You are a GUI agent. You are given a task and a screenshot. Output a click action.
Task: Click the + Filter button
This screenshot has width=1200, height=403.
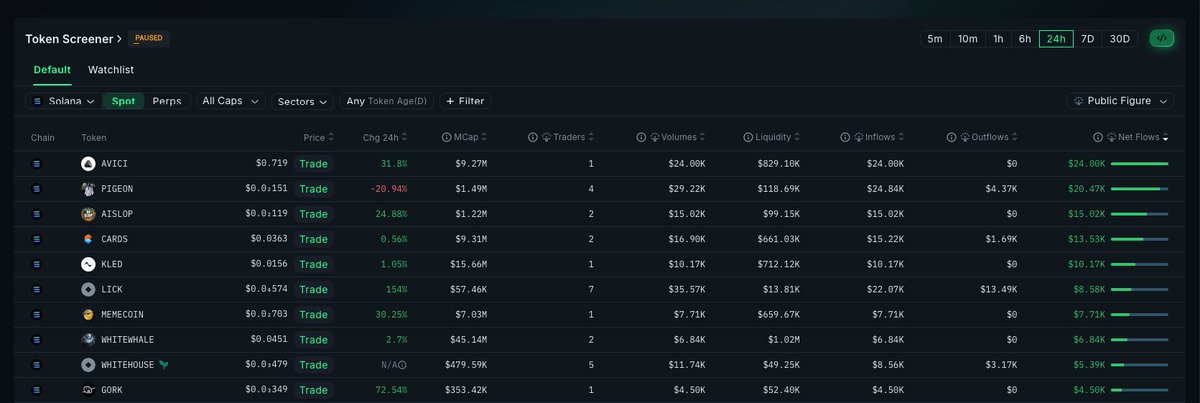point(465,101)
